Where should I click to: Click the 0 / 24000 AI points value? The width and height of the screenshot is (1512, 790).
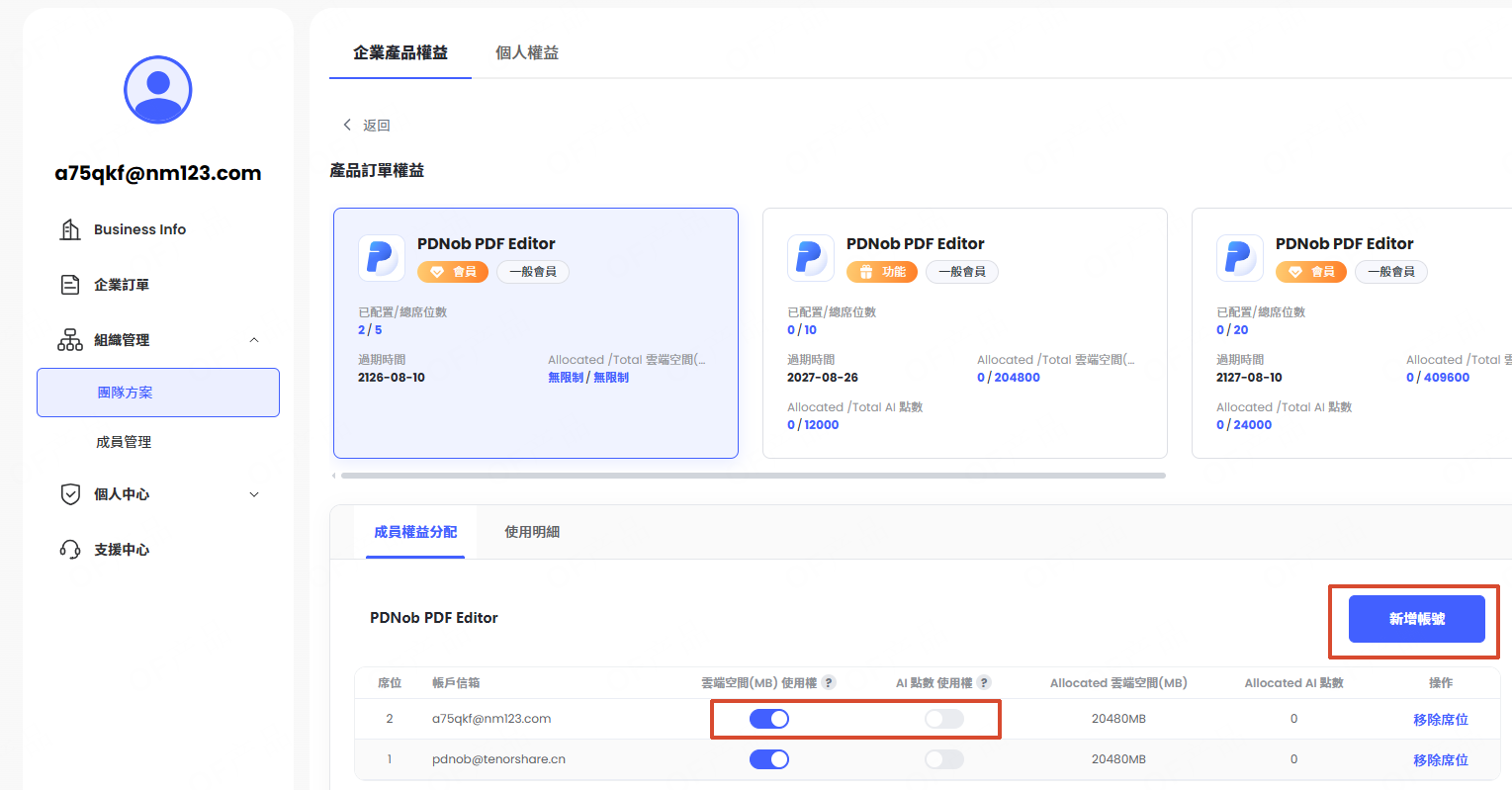[x=1244, y=425]
